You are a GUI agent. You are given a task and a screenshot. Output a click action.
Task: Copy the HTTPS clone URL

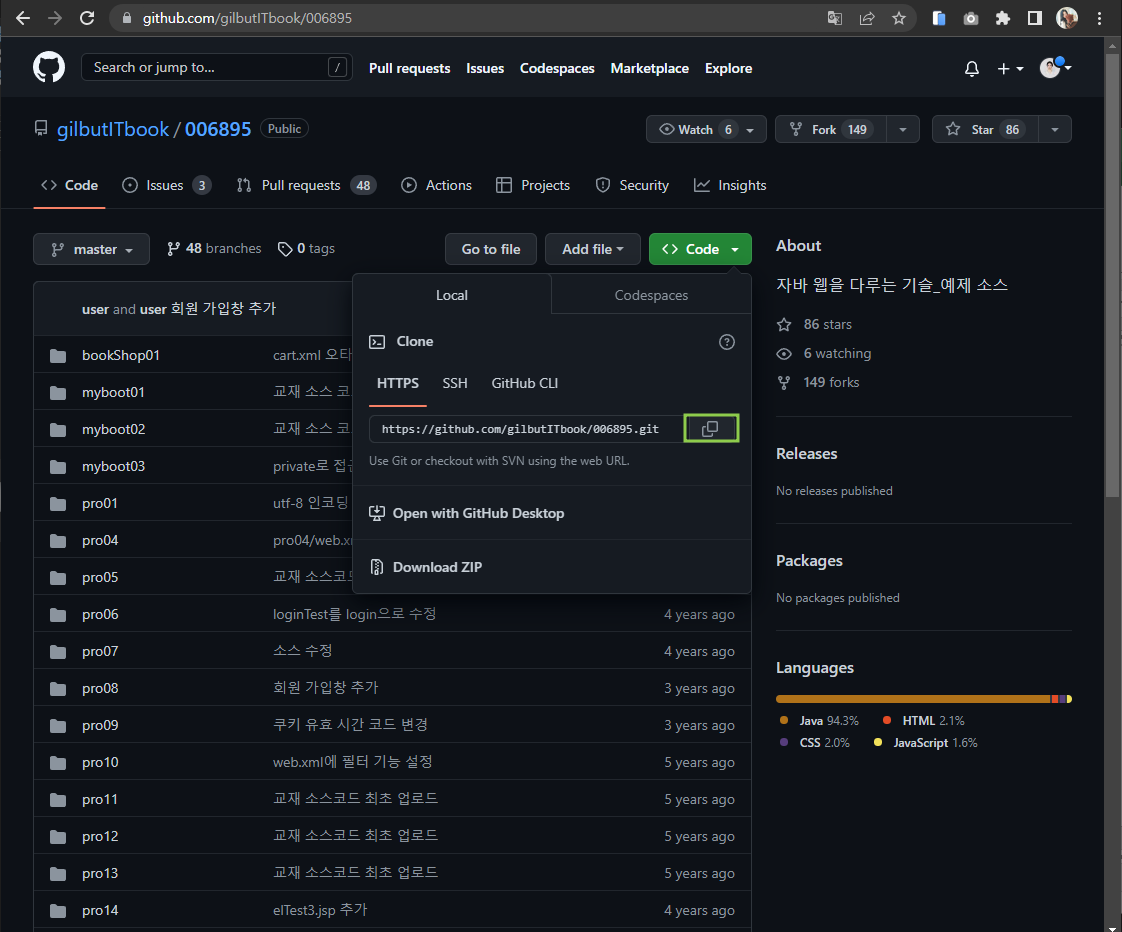(x=711, y=428)
